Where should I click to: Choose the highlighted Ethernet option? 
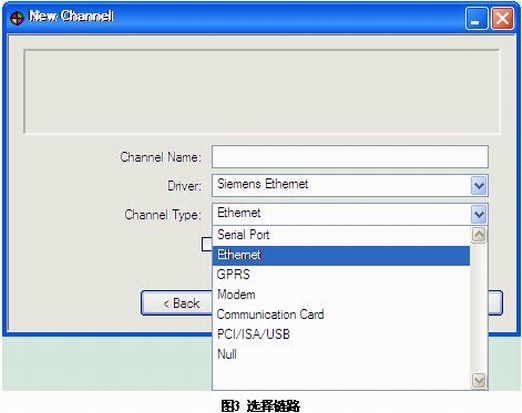[x=341, y=255]
